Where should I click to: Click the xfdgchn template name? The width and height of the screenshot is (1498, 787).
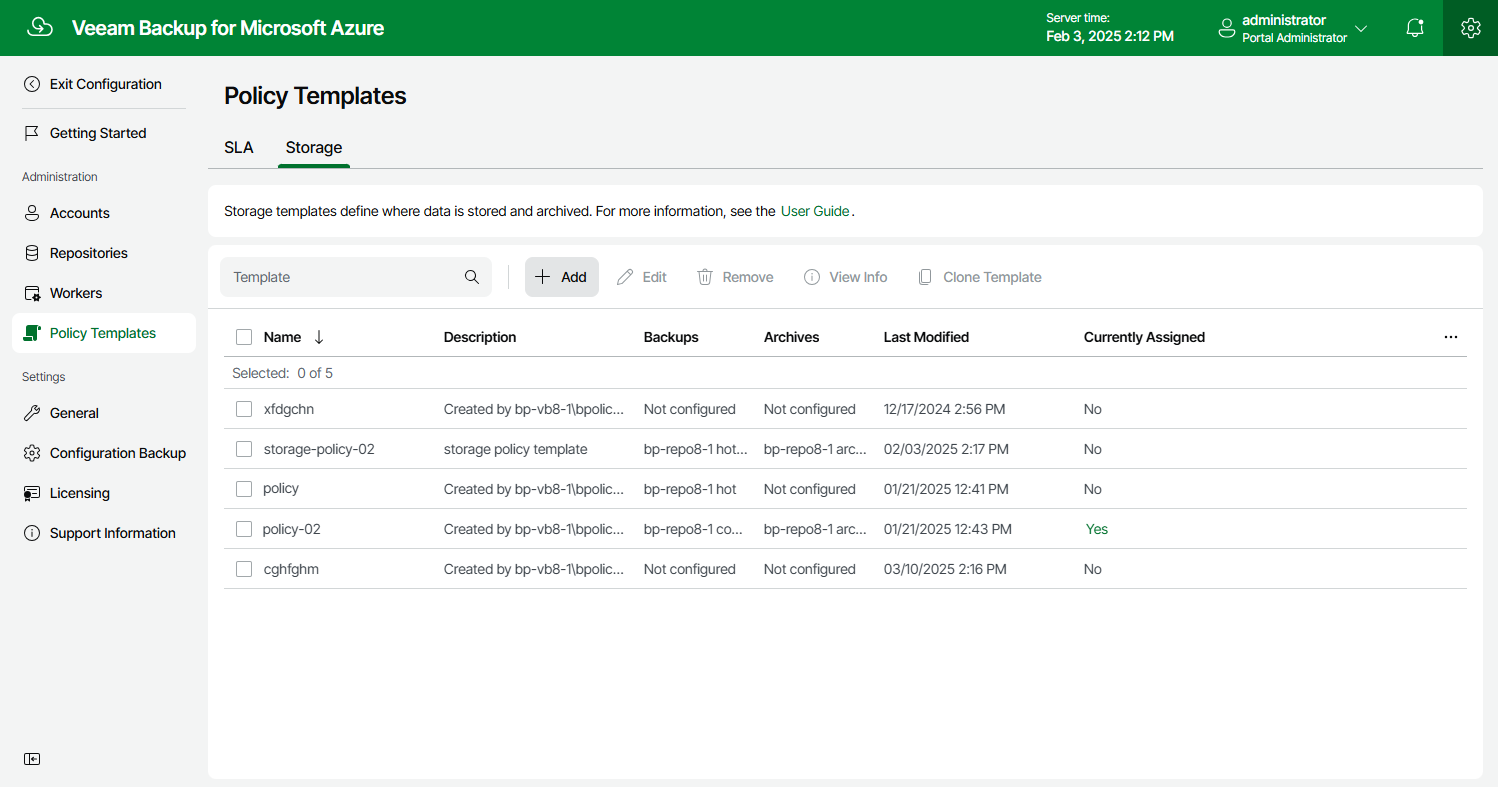pos(289,409)
